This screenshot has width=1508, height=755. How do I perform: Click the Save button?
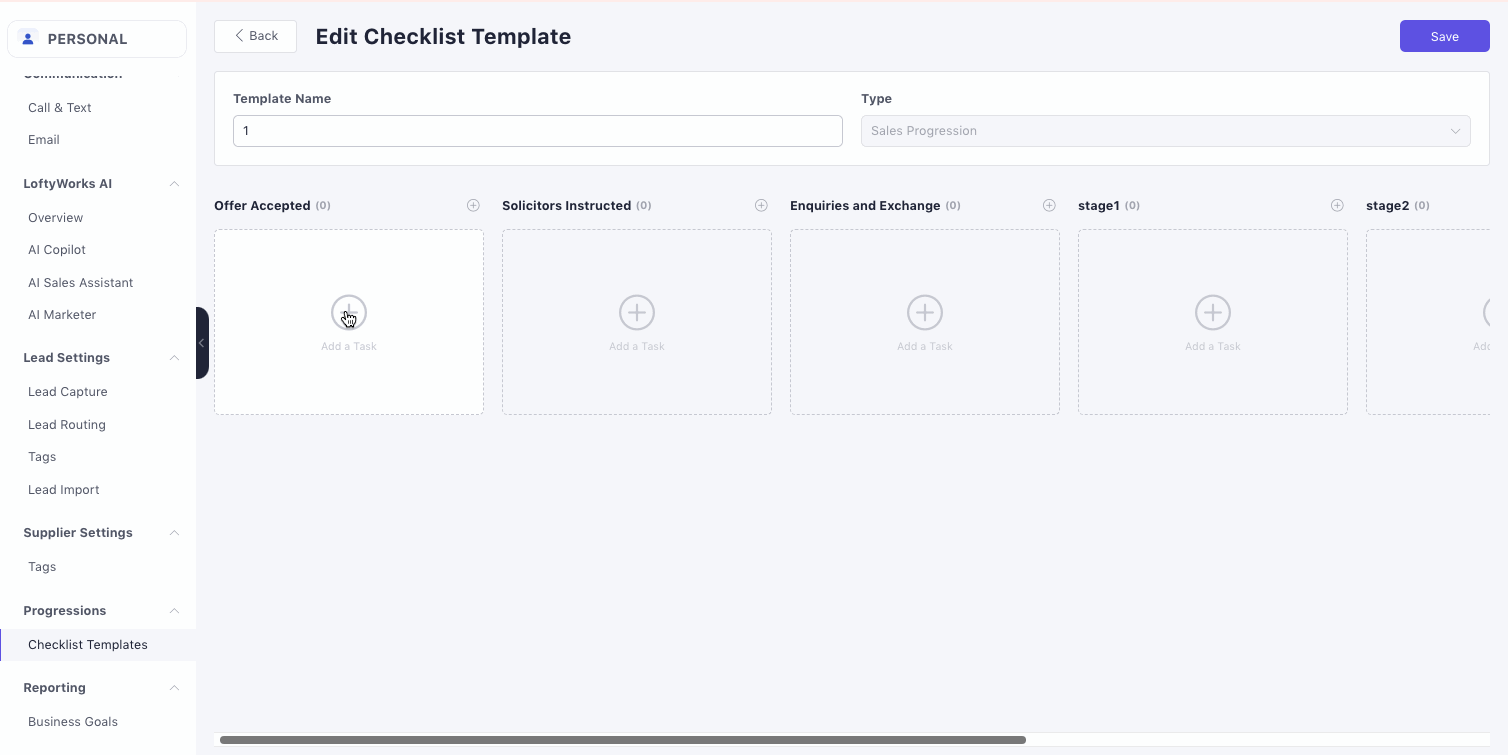1444,37
